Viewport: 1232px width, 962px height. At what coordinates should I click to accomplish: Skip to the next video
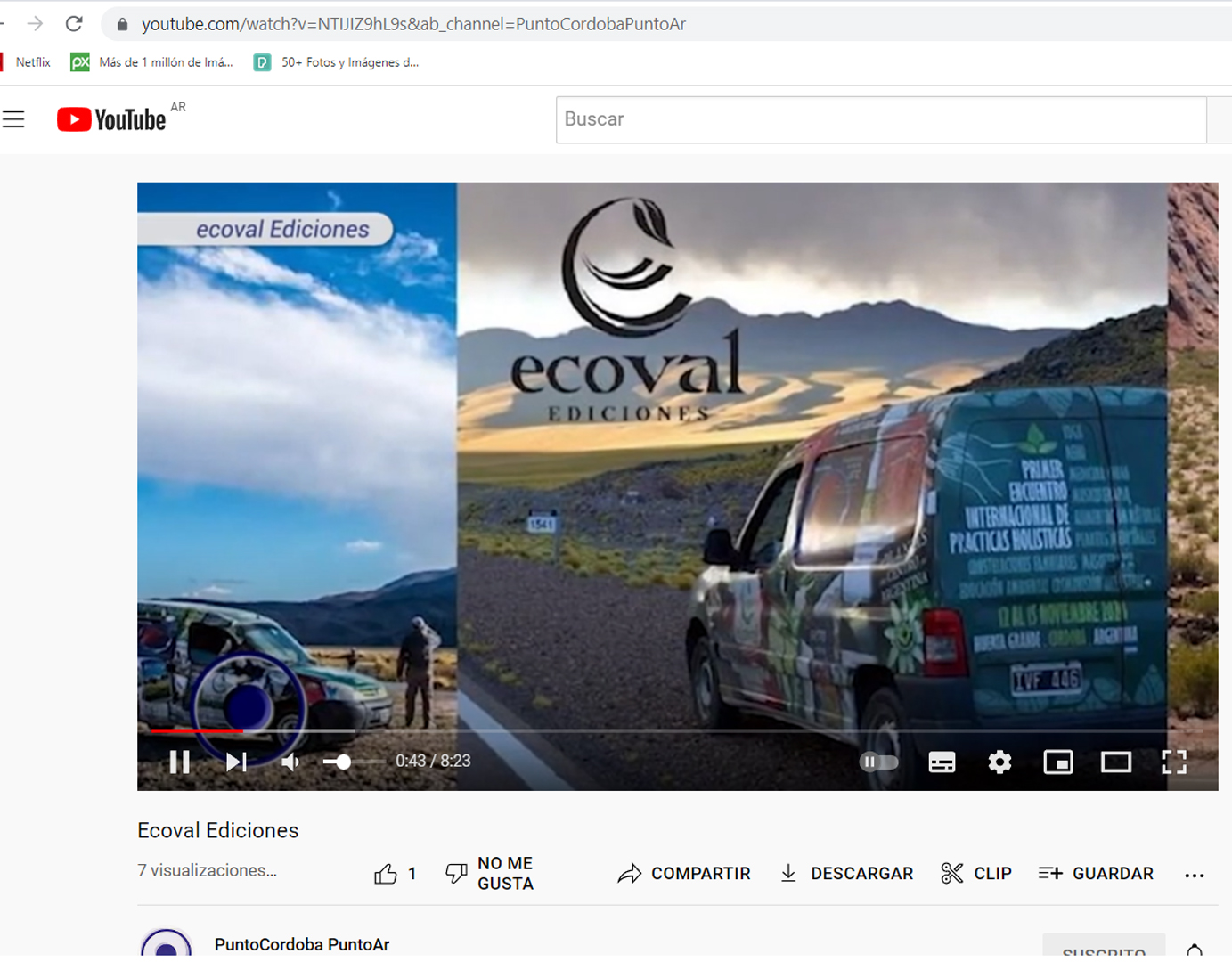coord(235,762)
